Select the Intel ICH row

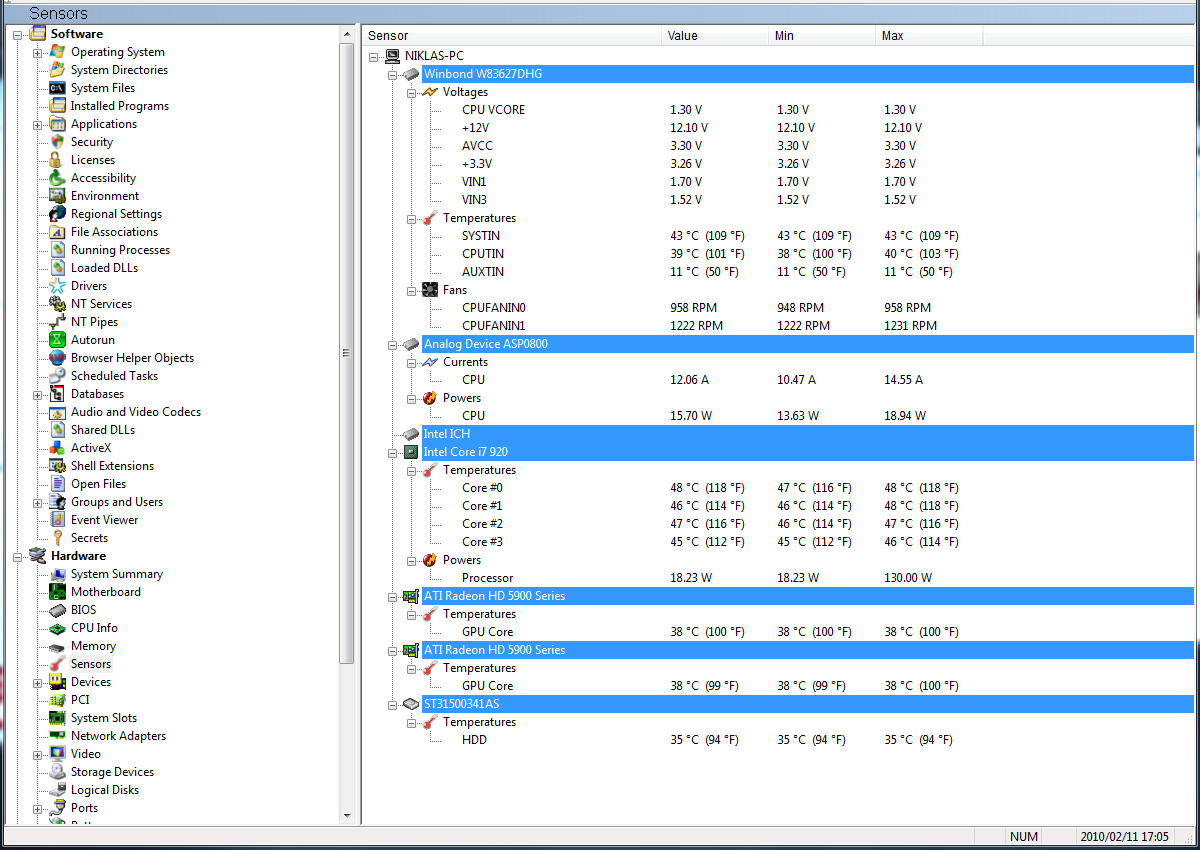click(x=808, y=434)
